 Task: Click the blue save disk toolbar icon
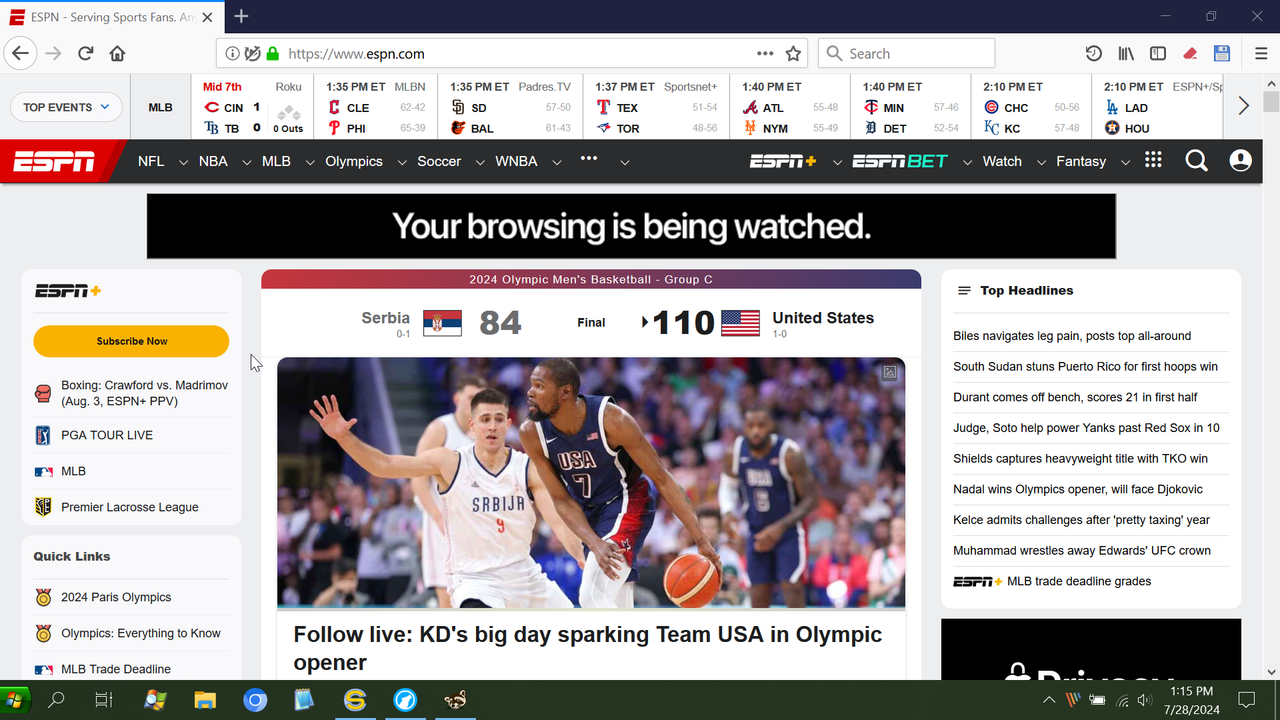pos(1221,54)
